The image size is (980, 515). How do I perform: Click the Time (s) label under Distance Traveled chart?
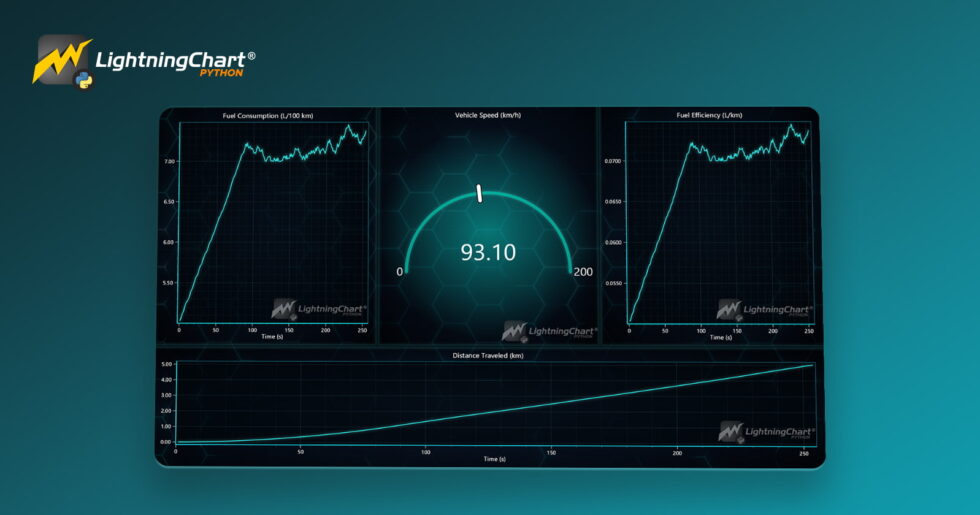pyautogui.click(x=494, y=459)
